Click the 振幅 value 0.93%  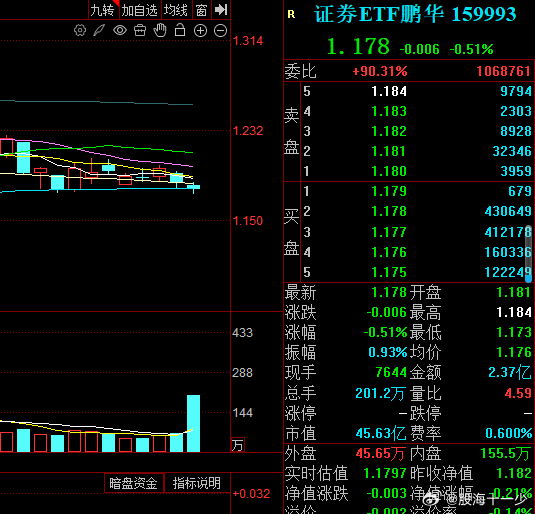(388, 352)
